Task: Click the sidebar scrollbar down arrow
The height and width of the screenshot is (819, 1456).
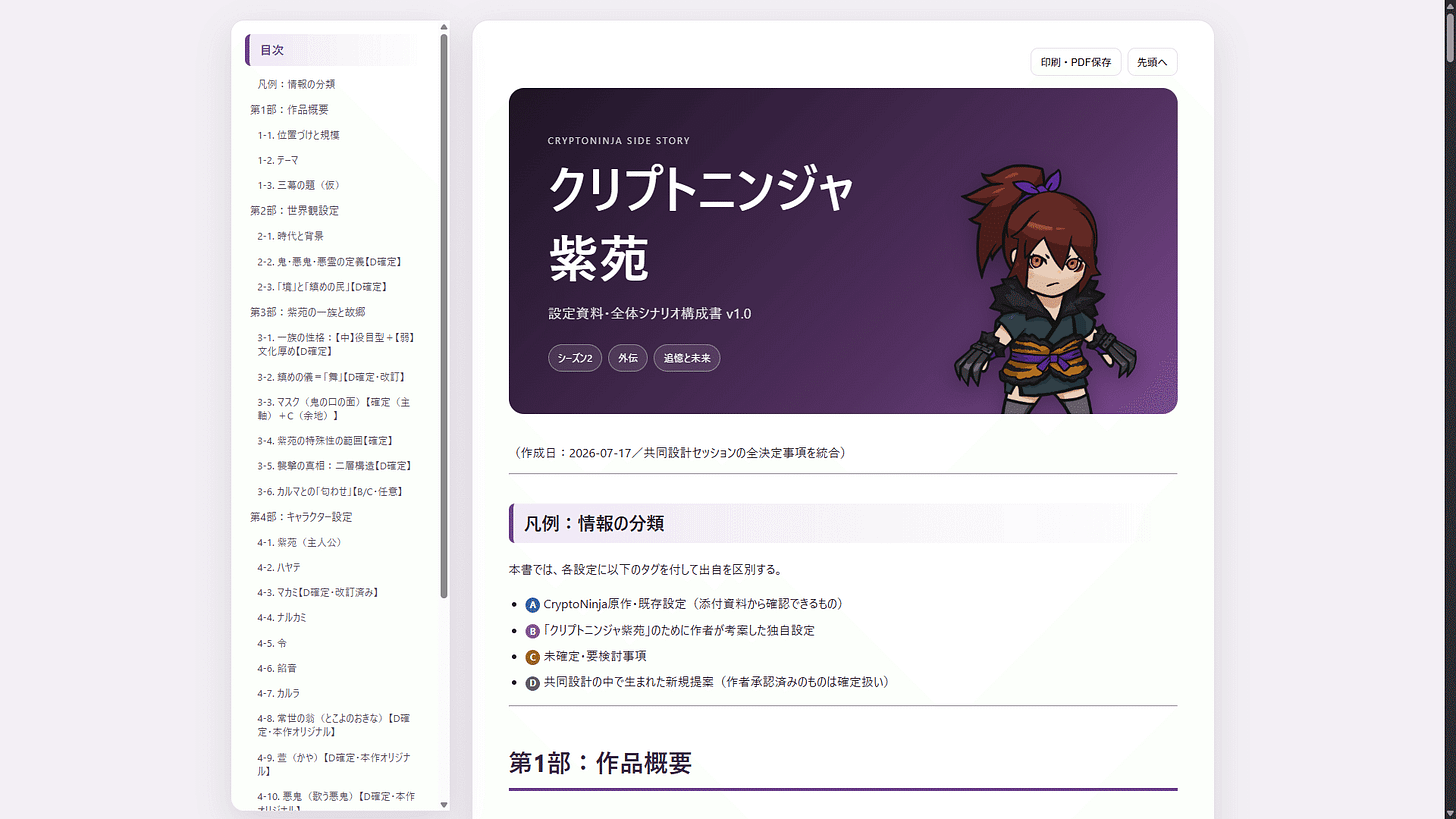Action: point(444,804)
